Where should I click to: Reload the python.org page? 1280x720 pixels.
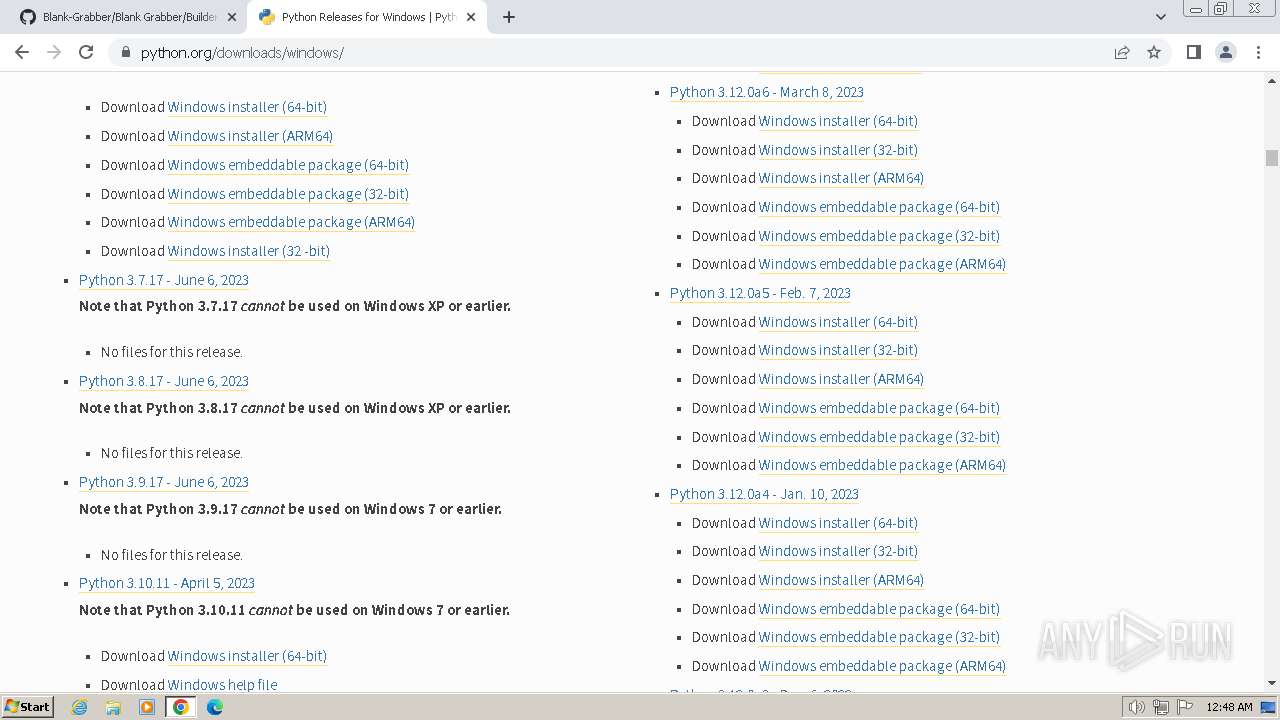86,52
